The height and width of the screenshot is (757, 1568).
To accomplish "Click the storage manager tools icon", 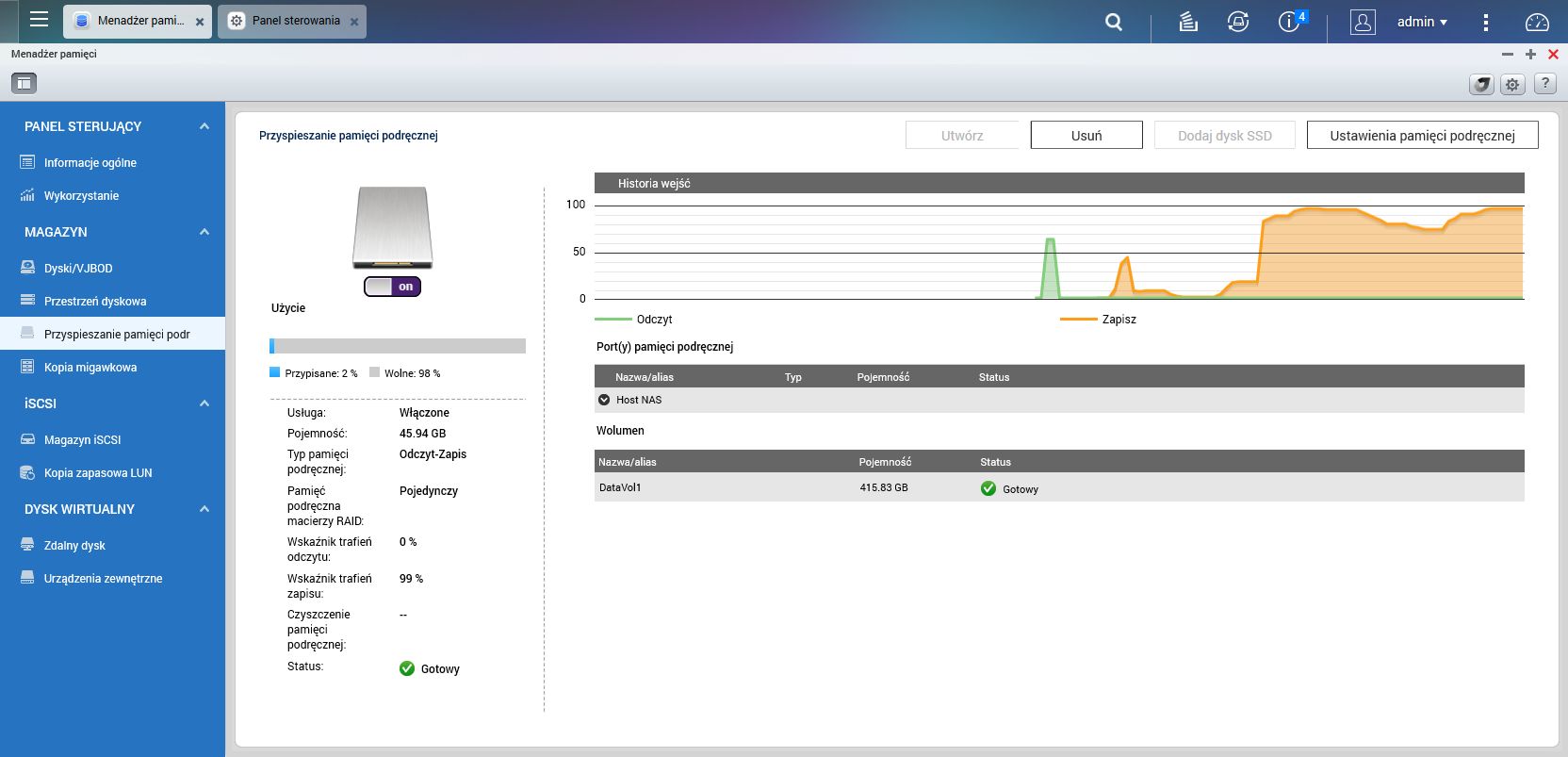I will point(1482,84).
